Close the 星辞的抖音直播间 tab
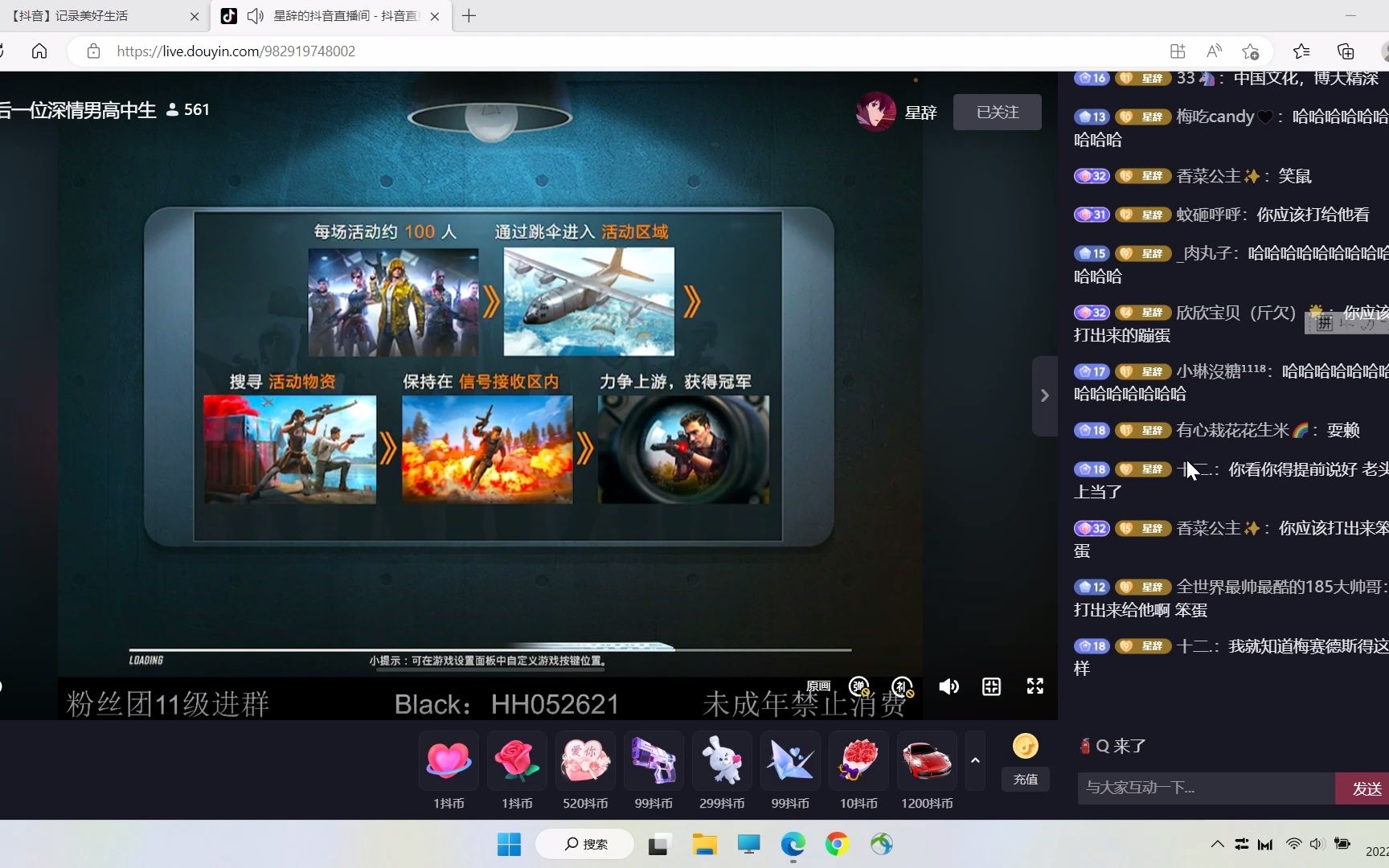The width and height of the screenshot is (1389, 868). point(435,16)
